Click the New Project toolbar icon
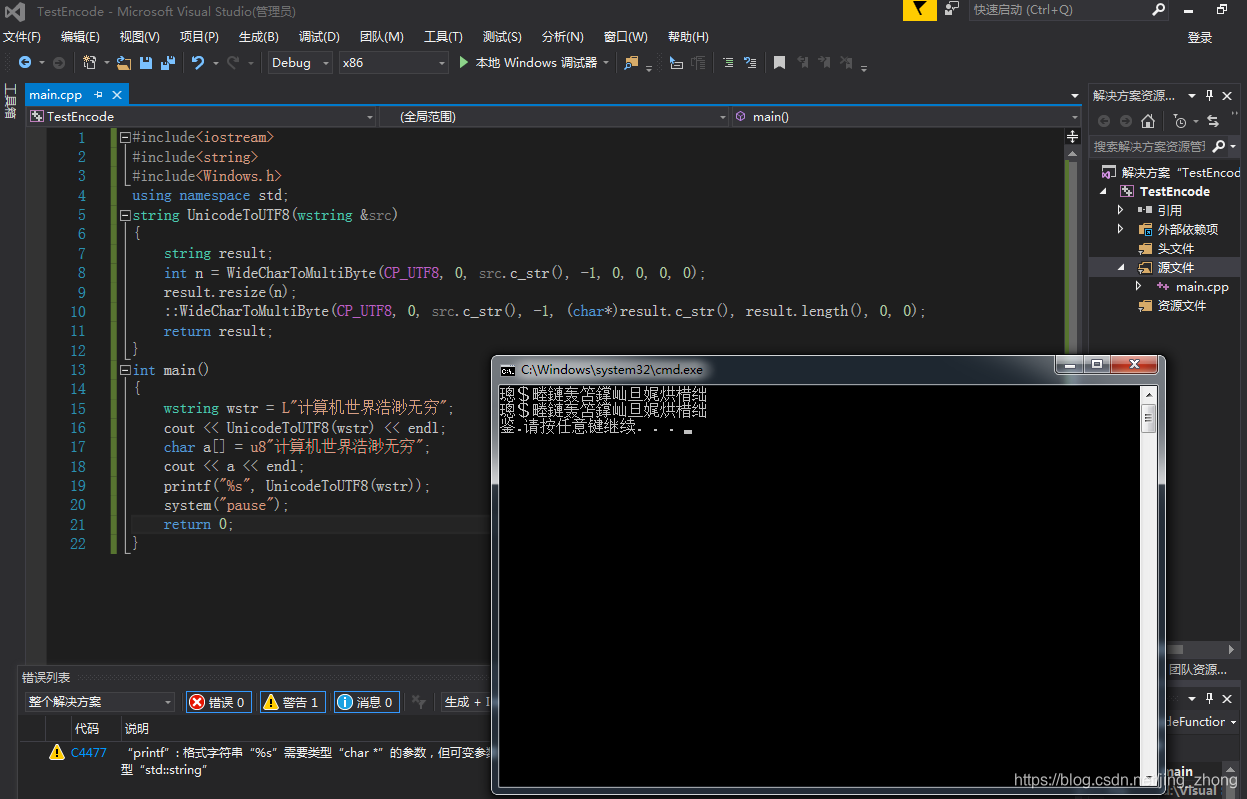Image resolution: width=1247 pixels, height=799 pixels. (x=89, y=62)
